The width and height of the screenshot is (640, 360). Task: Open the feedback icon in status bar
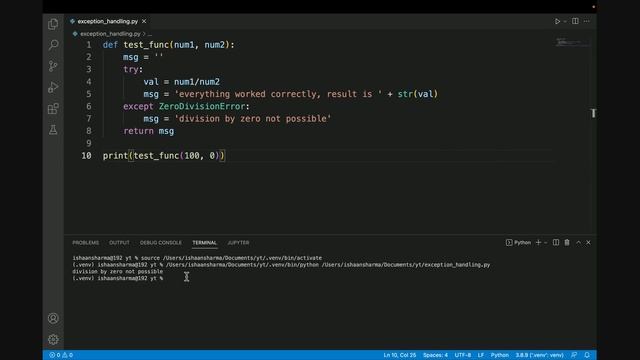(574, 355)
